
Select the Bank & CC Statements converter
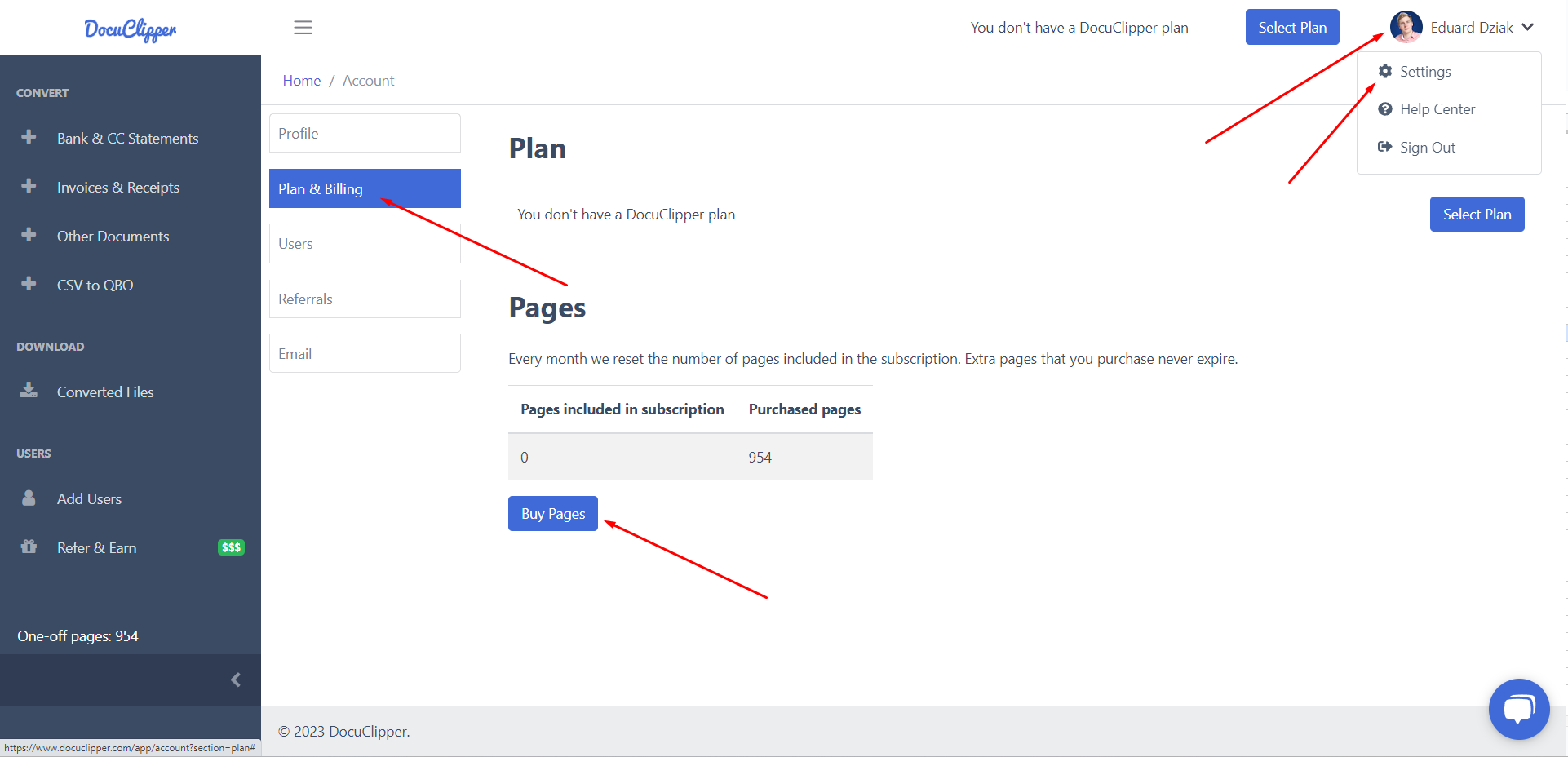point(127,138)
